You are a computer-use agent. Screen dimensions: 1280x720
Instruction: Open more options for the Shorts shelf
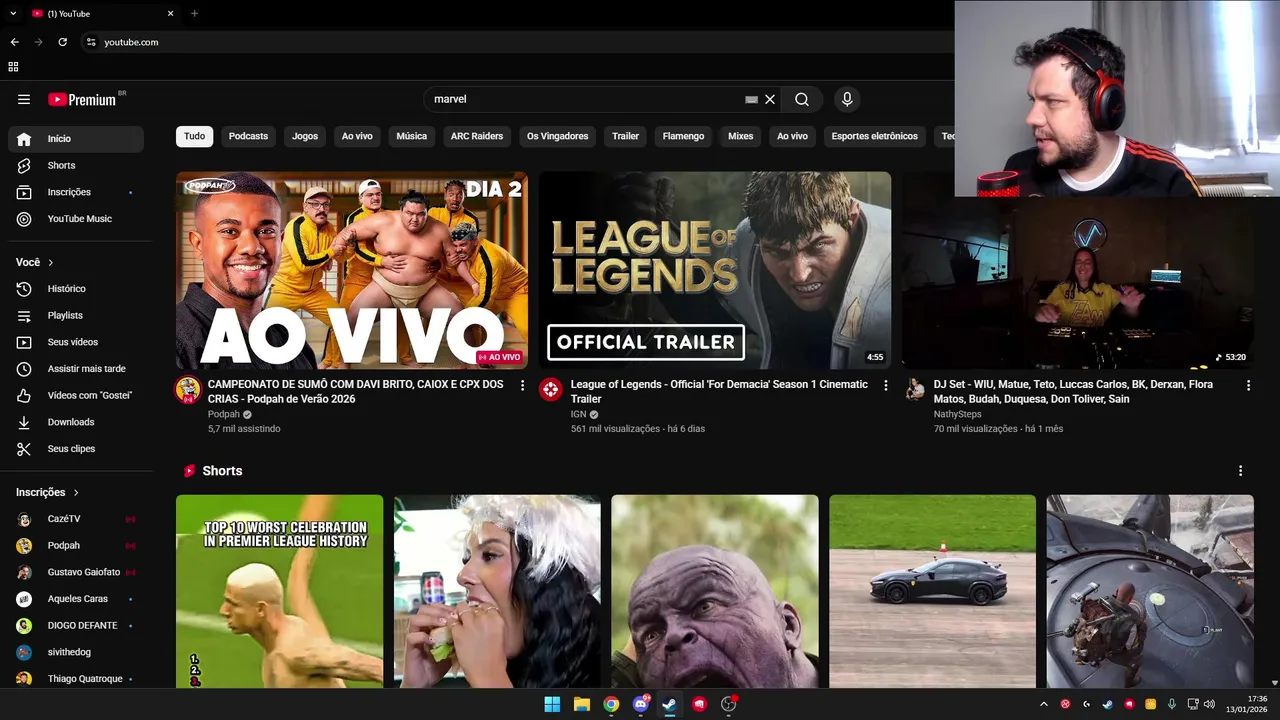click(x=1241, y=471)
